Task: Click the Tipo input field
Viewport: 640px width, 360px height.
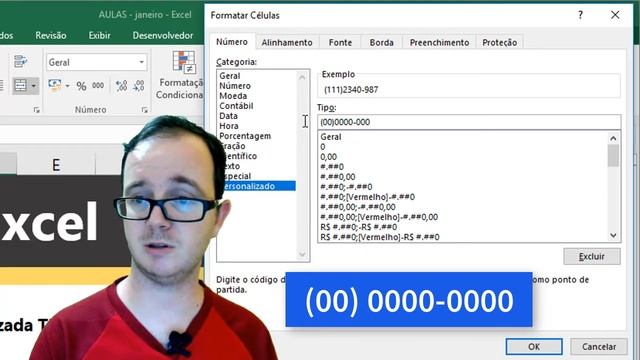Action: coord(469,122)
